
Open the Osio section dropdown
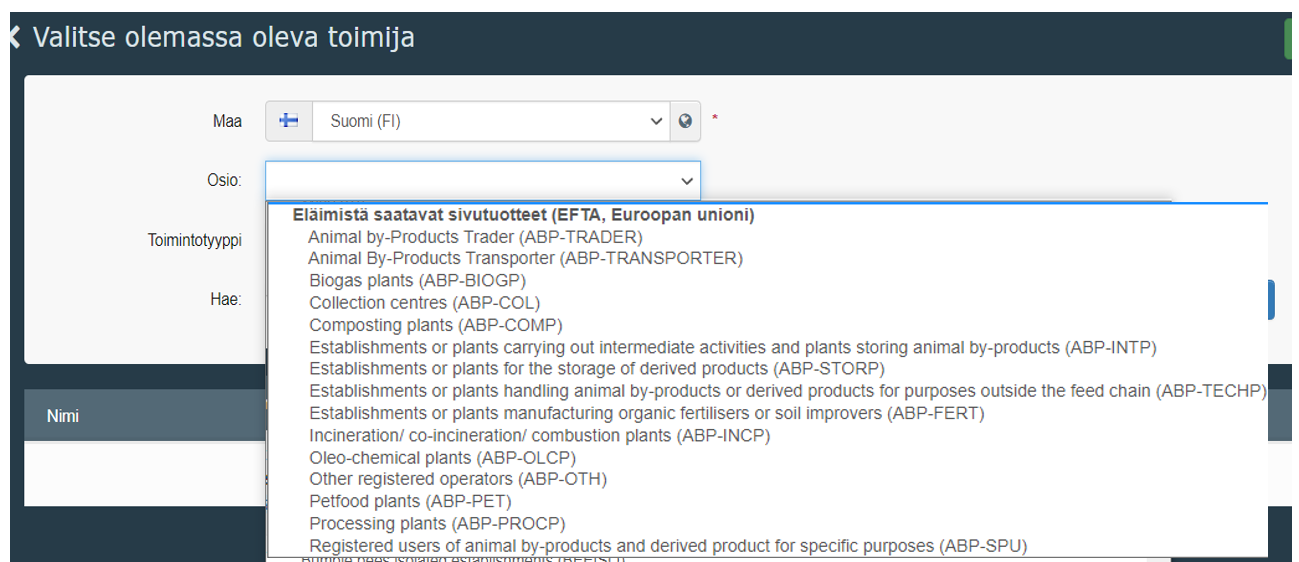[482, 181]
